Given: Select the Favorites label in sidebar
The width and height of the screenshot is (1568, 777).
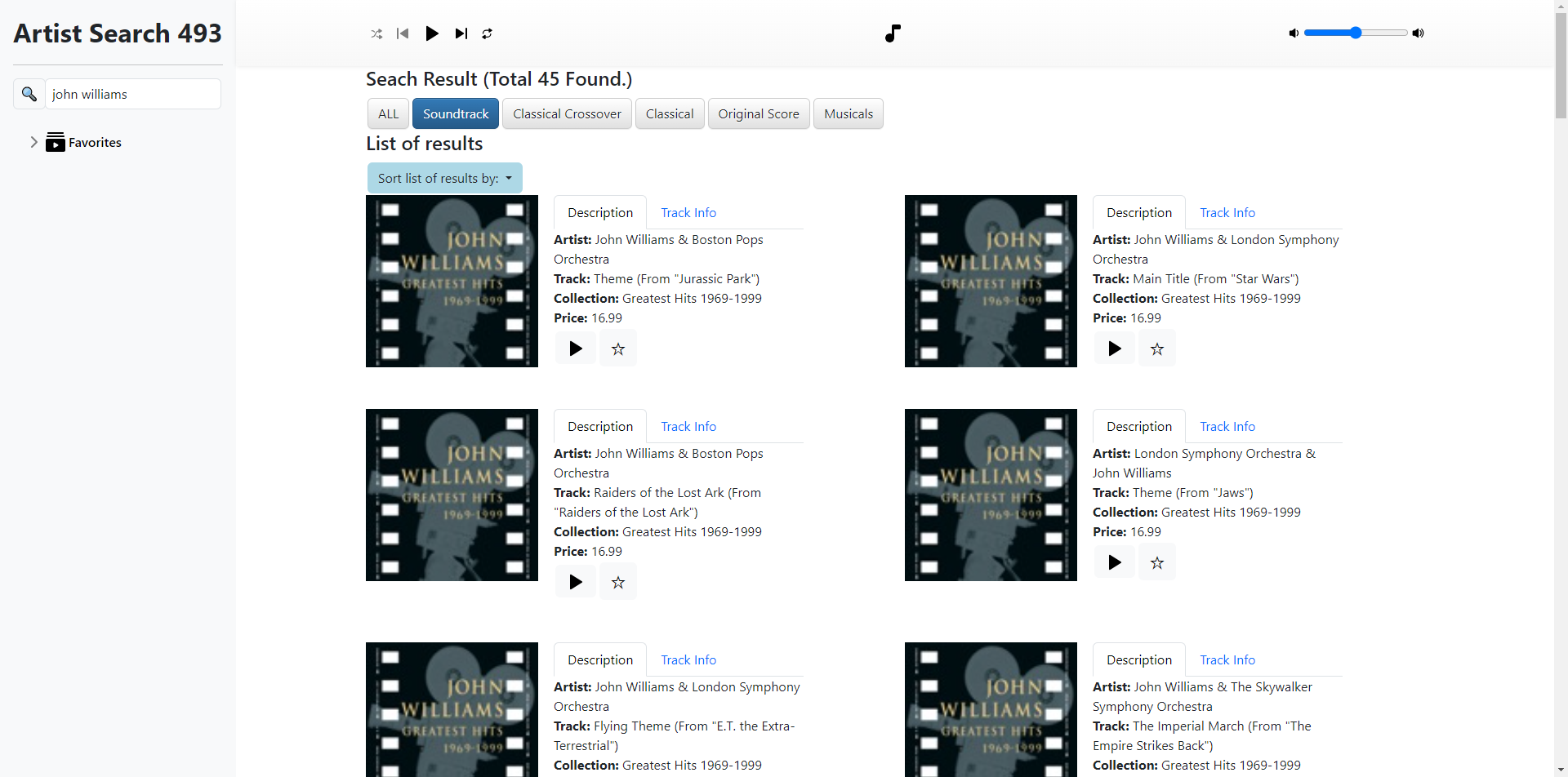Looking at the screenshot, I should coord(95,142).
